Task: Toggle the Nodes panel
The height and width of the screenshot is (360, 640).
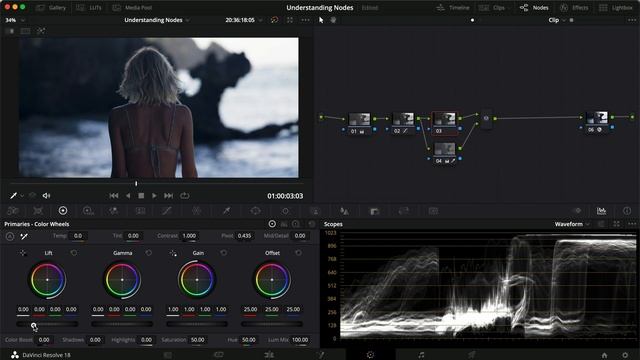Action: tap(534, 8)
